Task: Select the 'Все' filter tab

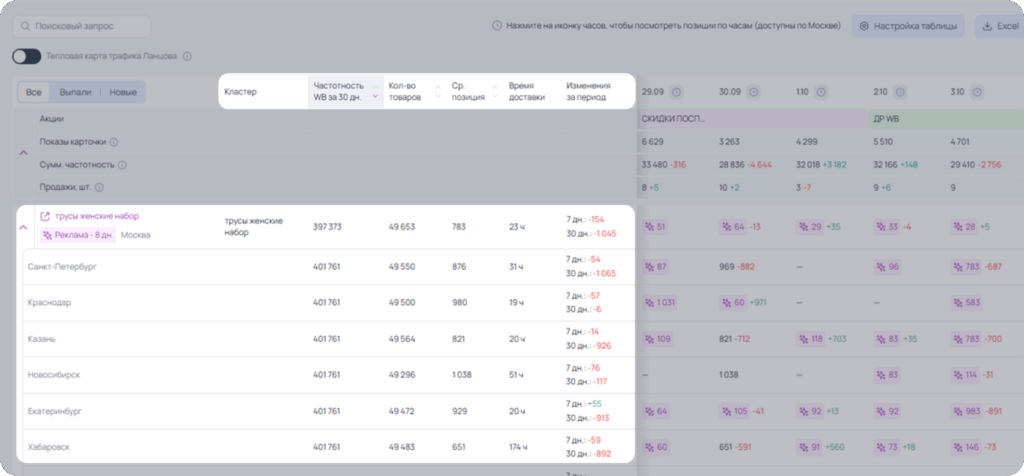Action: pos(33,92)
